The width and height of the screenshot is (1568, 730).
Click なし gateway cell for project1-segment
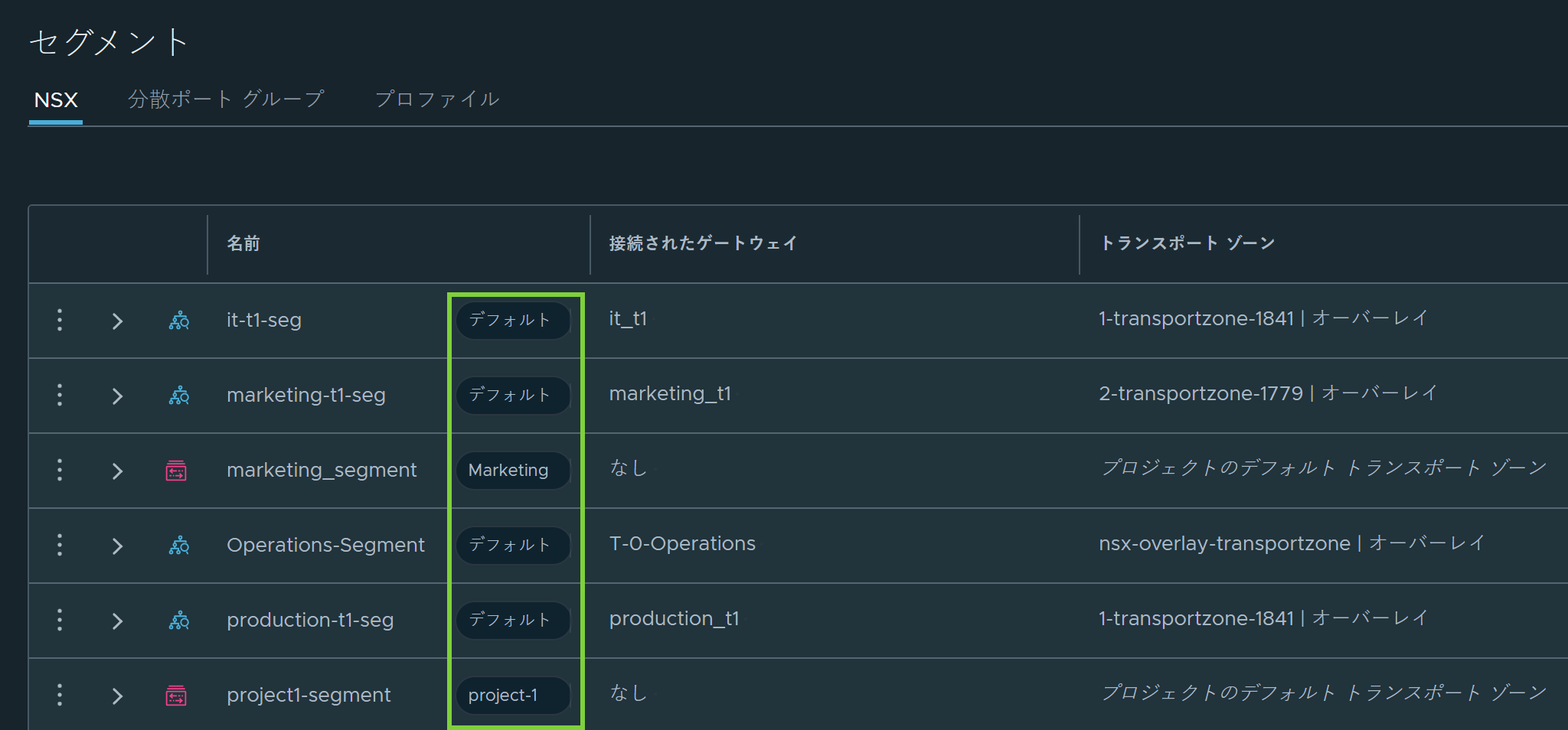point(628,693)
